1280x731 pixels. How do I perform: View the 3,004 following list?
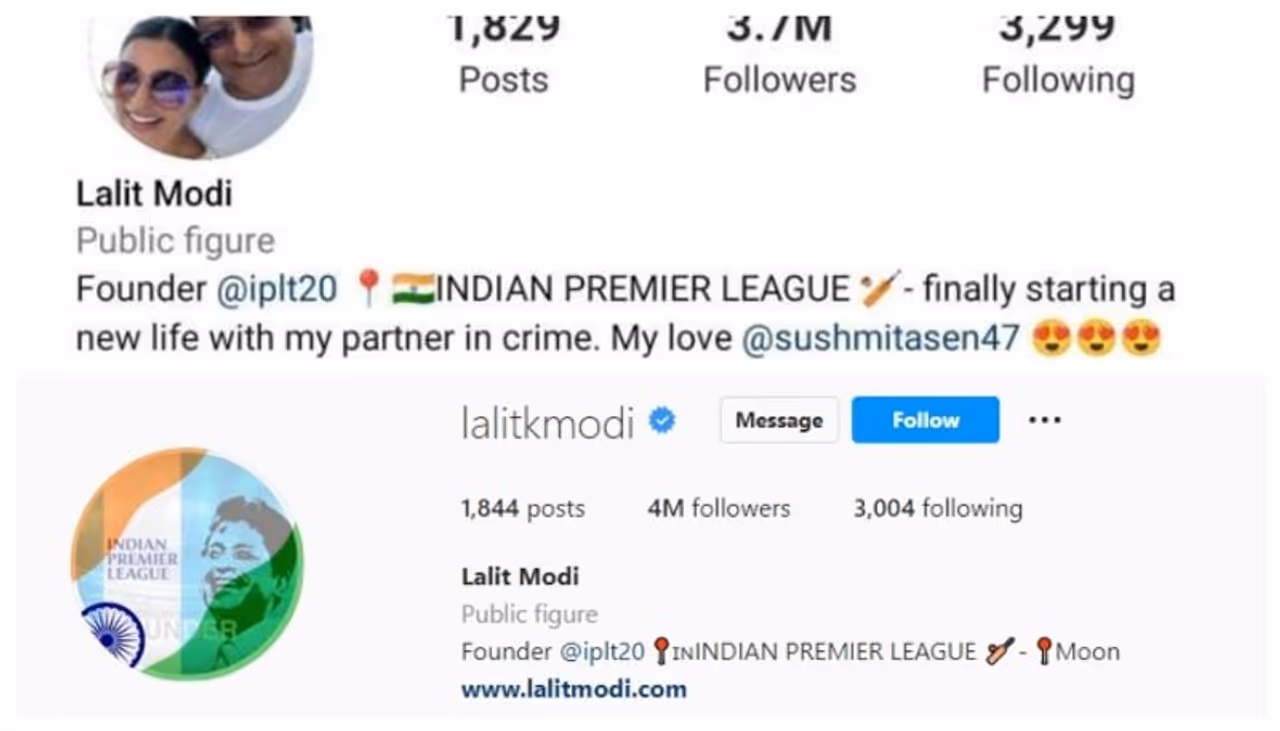(937, 509)
